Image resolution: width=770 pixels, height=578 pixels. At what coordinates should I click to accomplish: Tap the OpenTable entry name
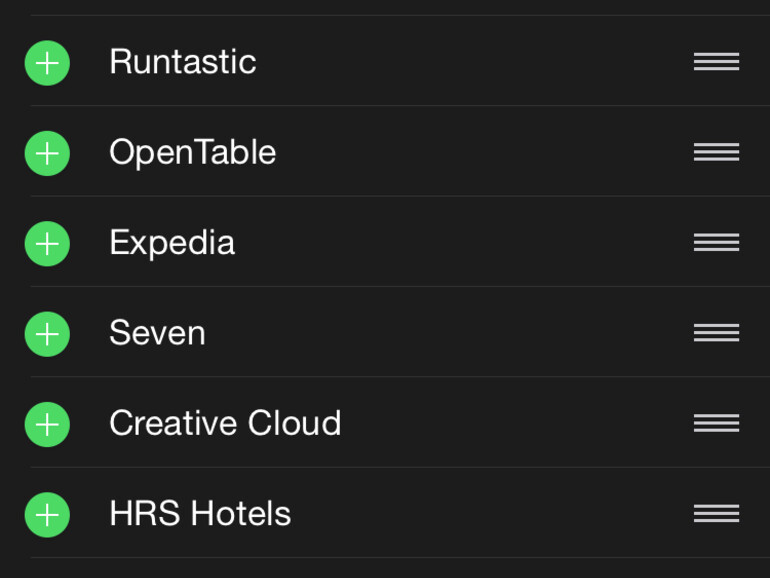pos(192,152)
